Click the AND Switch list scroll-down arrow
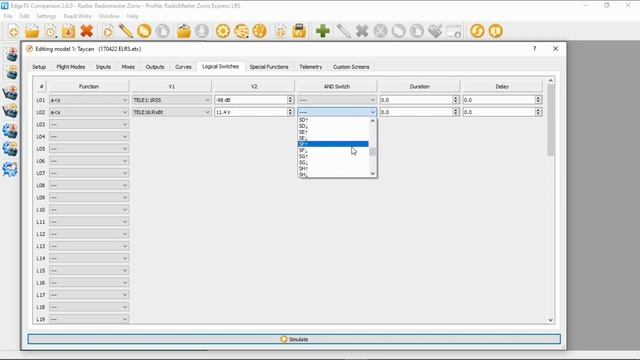 point(372,173)
